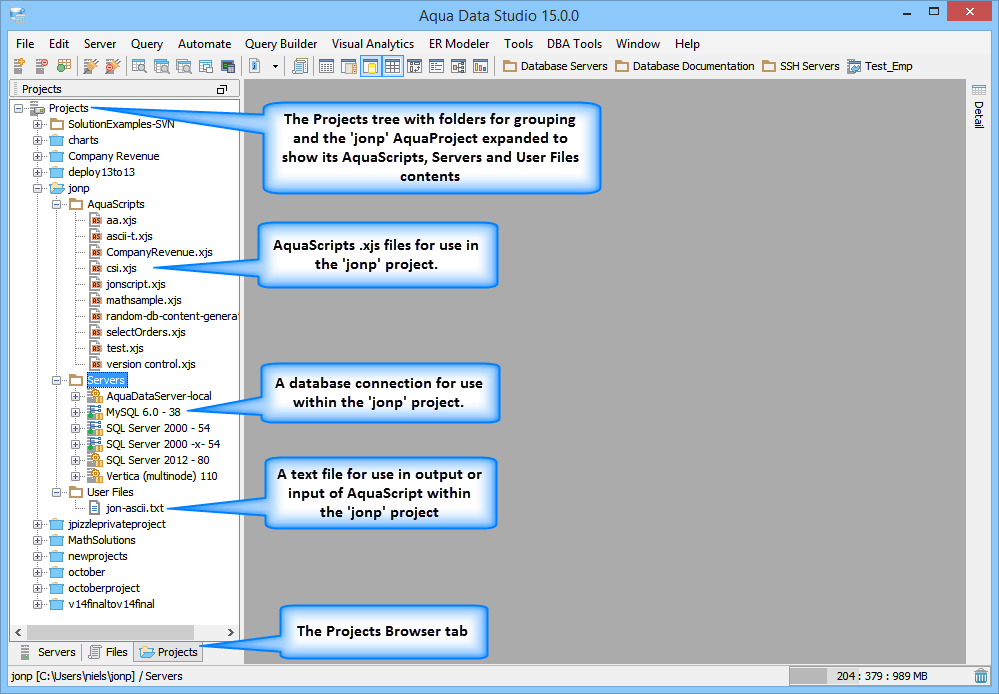Screen dimensions: 999x694
Task: Open the File menu
Action: [x=25, y=44]
